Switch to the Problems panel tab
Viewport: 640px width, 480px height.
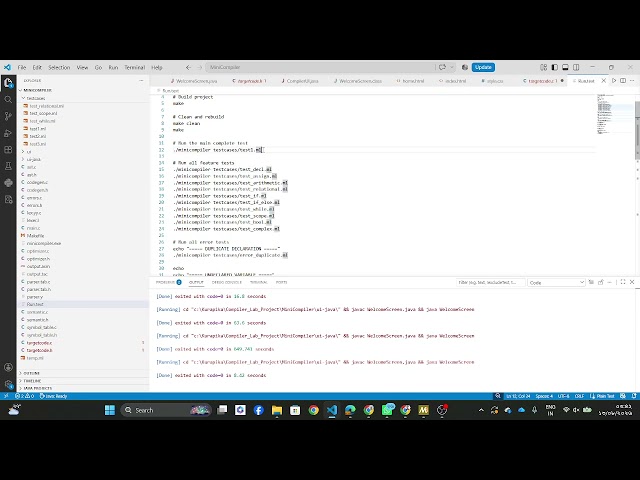click(x=168, y=282)
